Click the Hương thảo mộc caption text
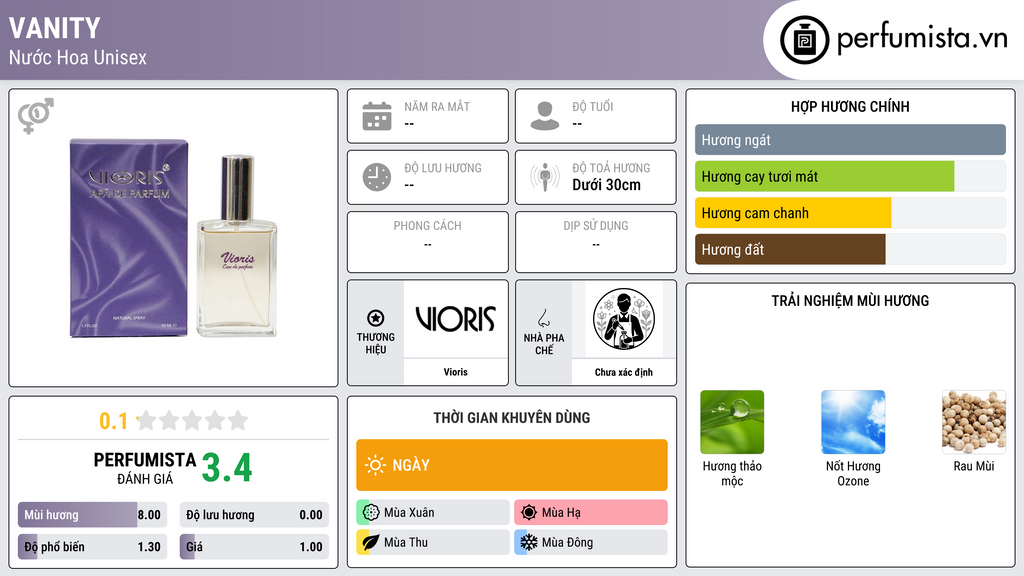This screenshot has height=576, width=1024. pos(732,473)
